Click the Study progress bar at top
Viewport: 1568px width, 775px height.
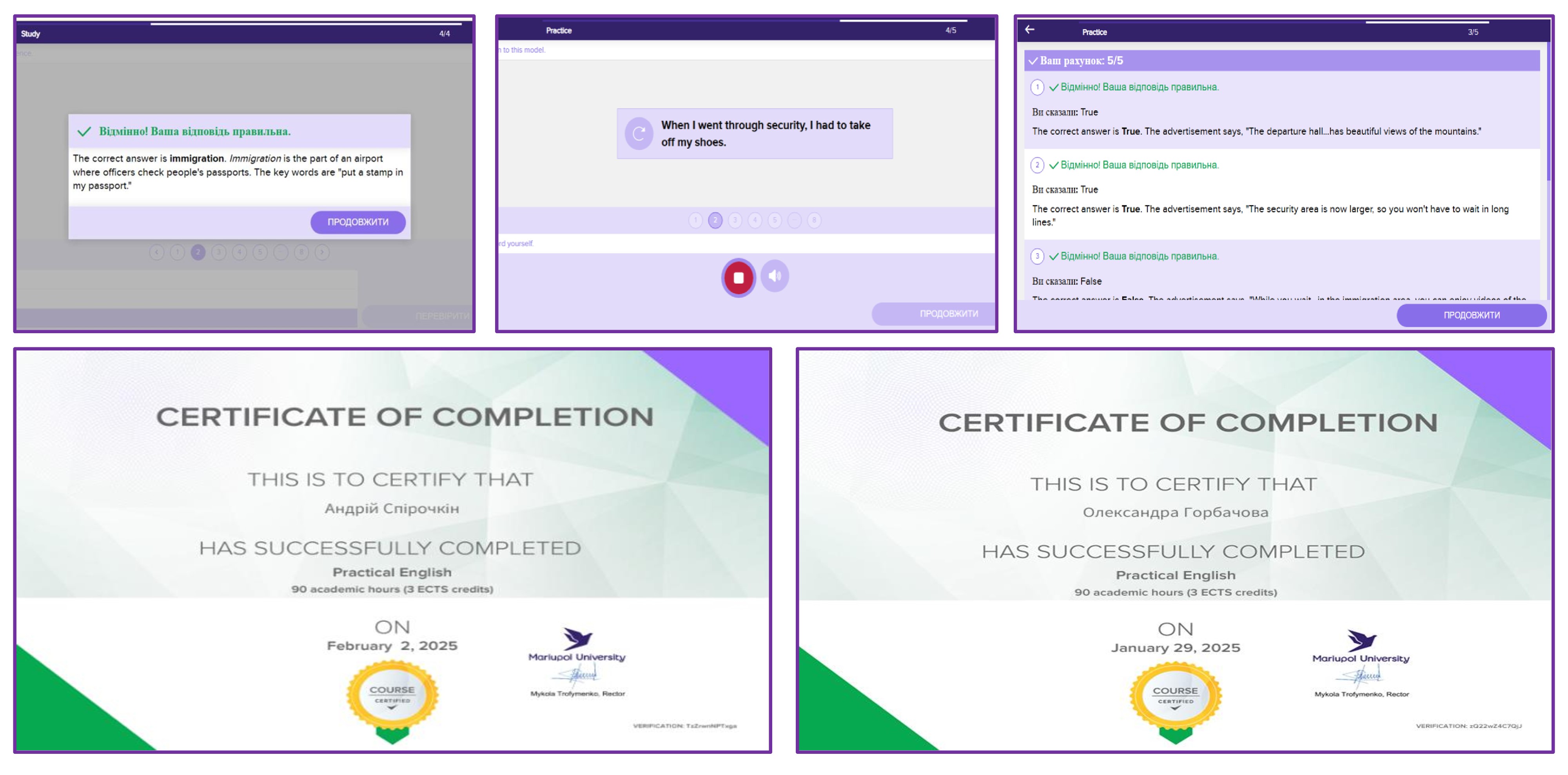click(306, 24)
